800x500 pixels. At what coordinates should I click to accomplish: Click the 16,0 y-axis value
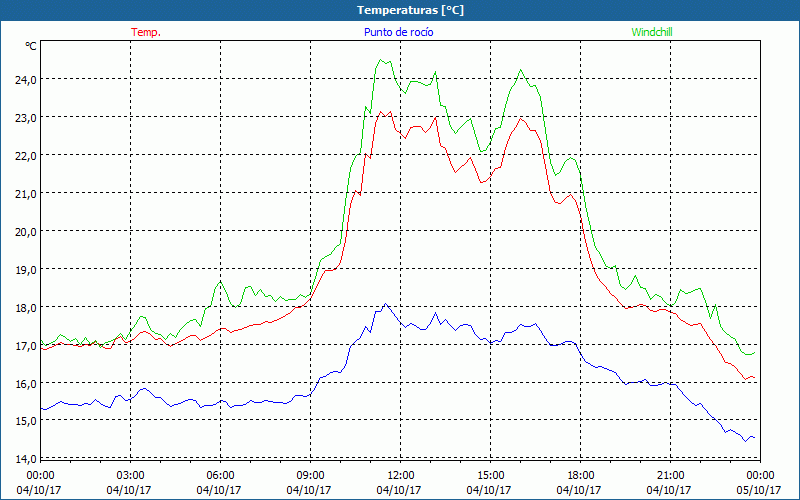(26, 384)
